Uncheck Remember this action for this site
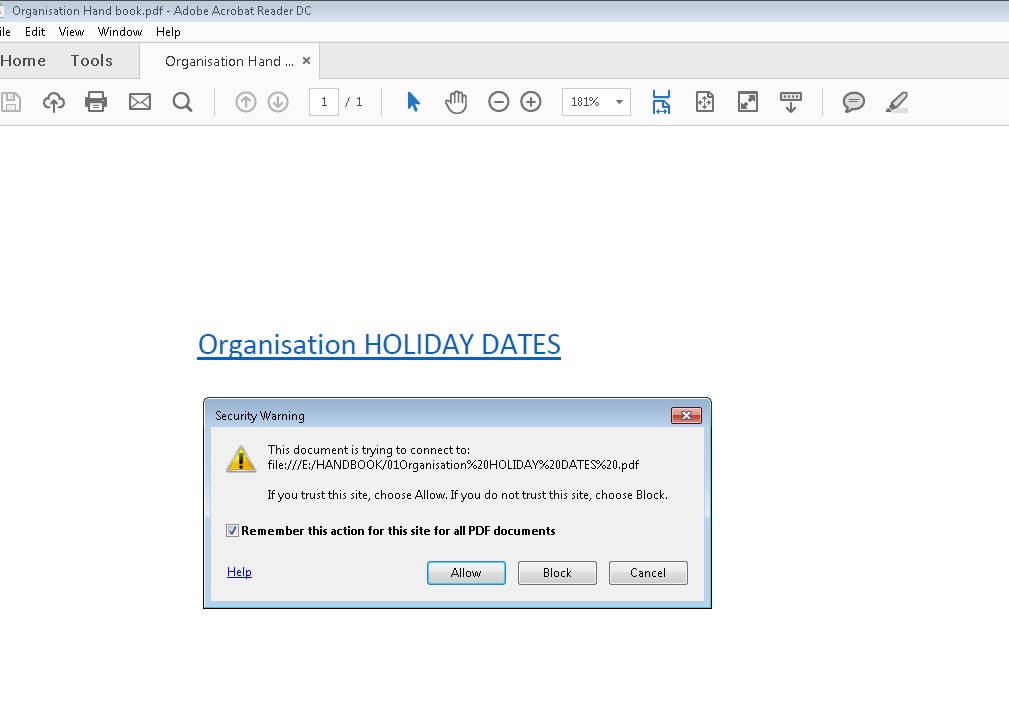The height and width of the screenshot is (708, 1009). pos(231,530)
